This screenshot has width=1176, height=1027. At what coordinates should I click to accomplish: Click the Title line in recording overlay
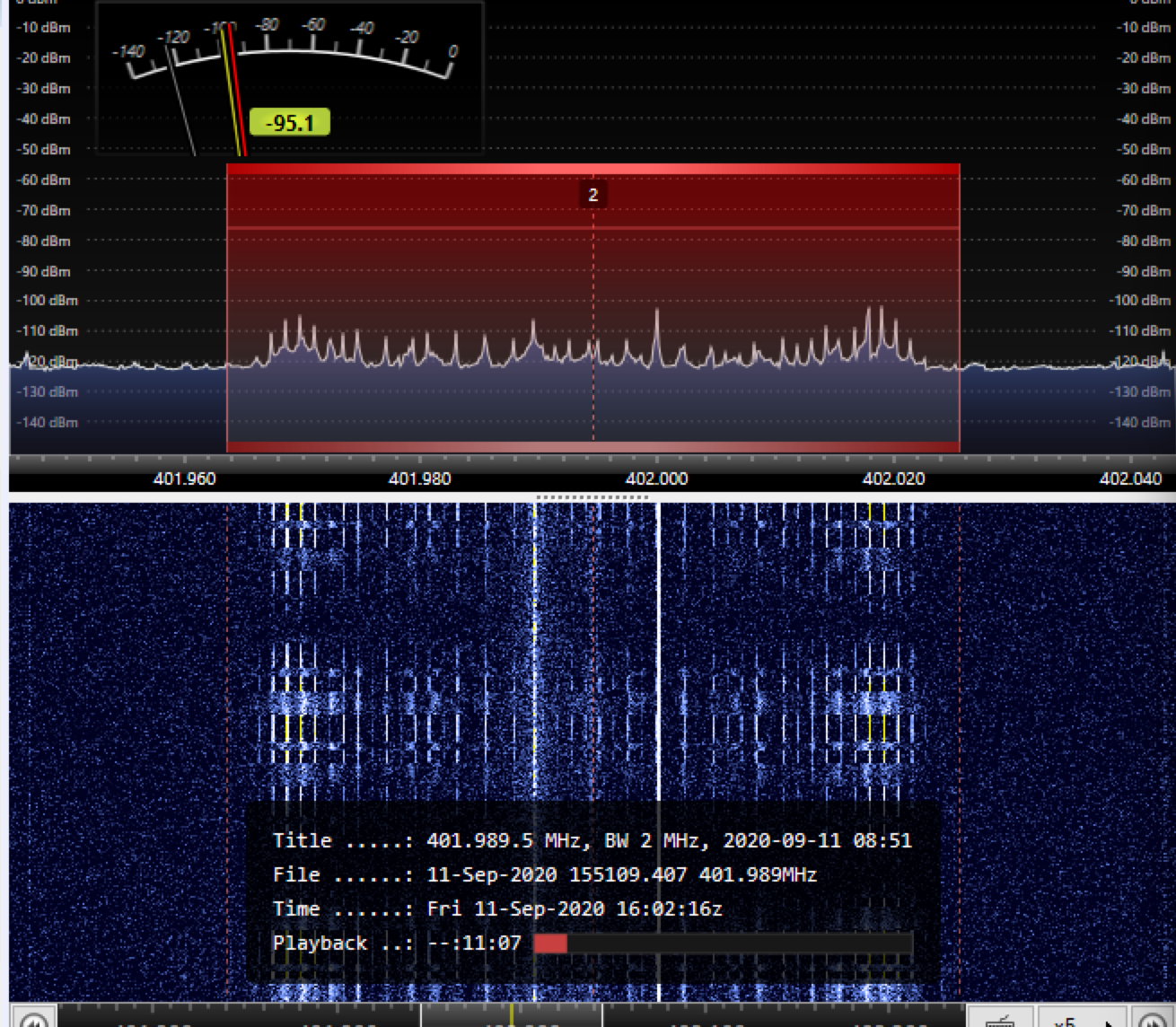click(592, 841)
